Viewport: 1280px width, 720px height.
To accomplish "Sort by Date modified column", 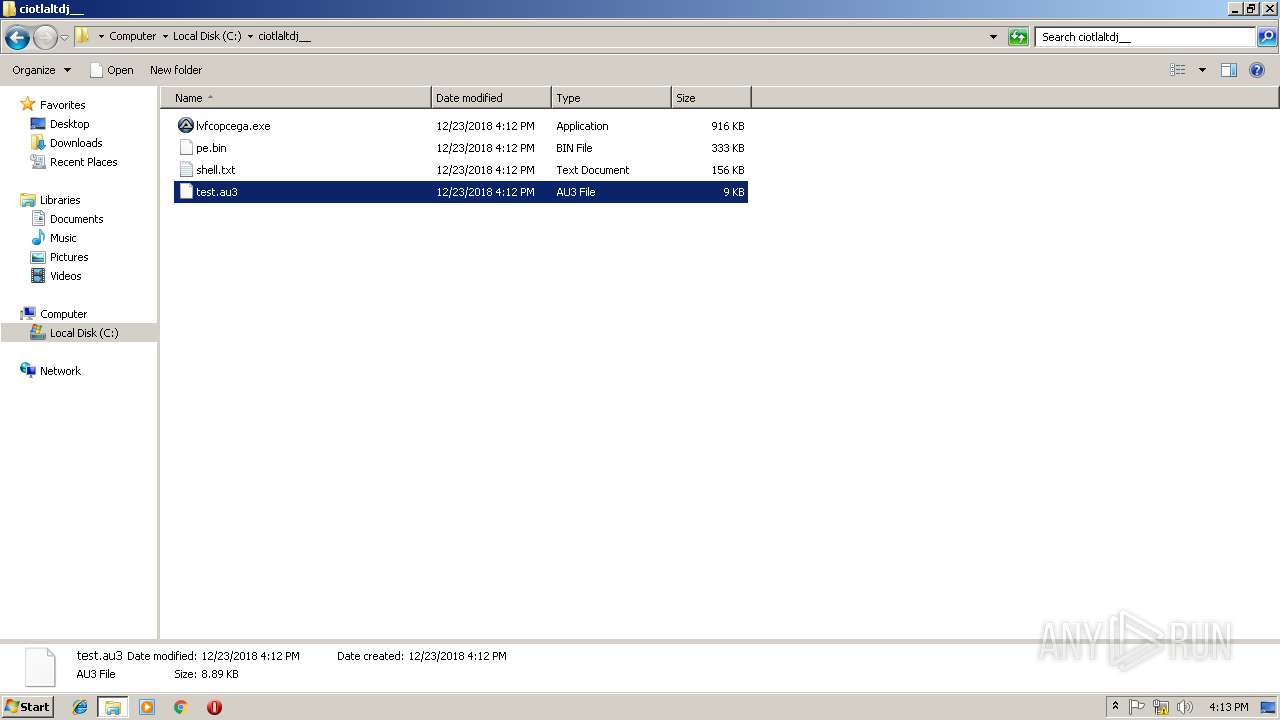I will pyautogui.click(x=491, y=98).
